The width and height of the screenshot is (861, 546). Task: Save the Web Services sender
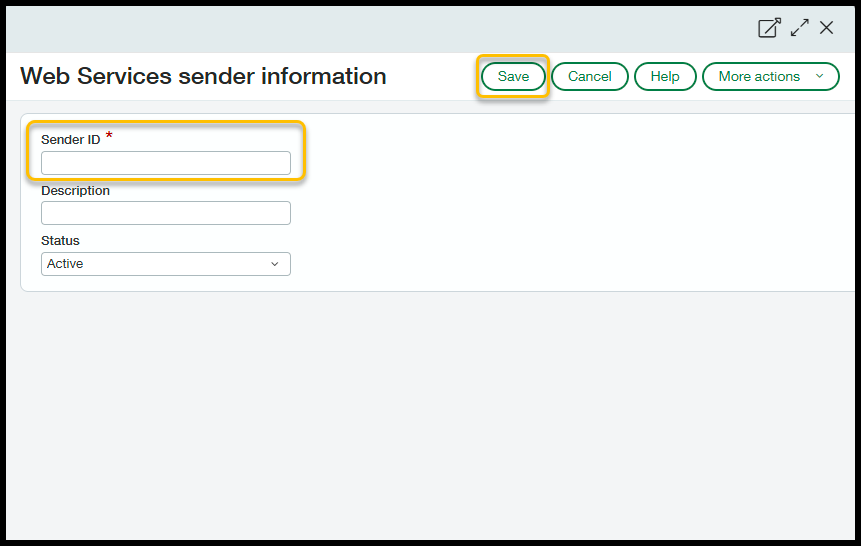[513, 77]
